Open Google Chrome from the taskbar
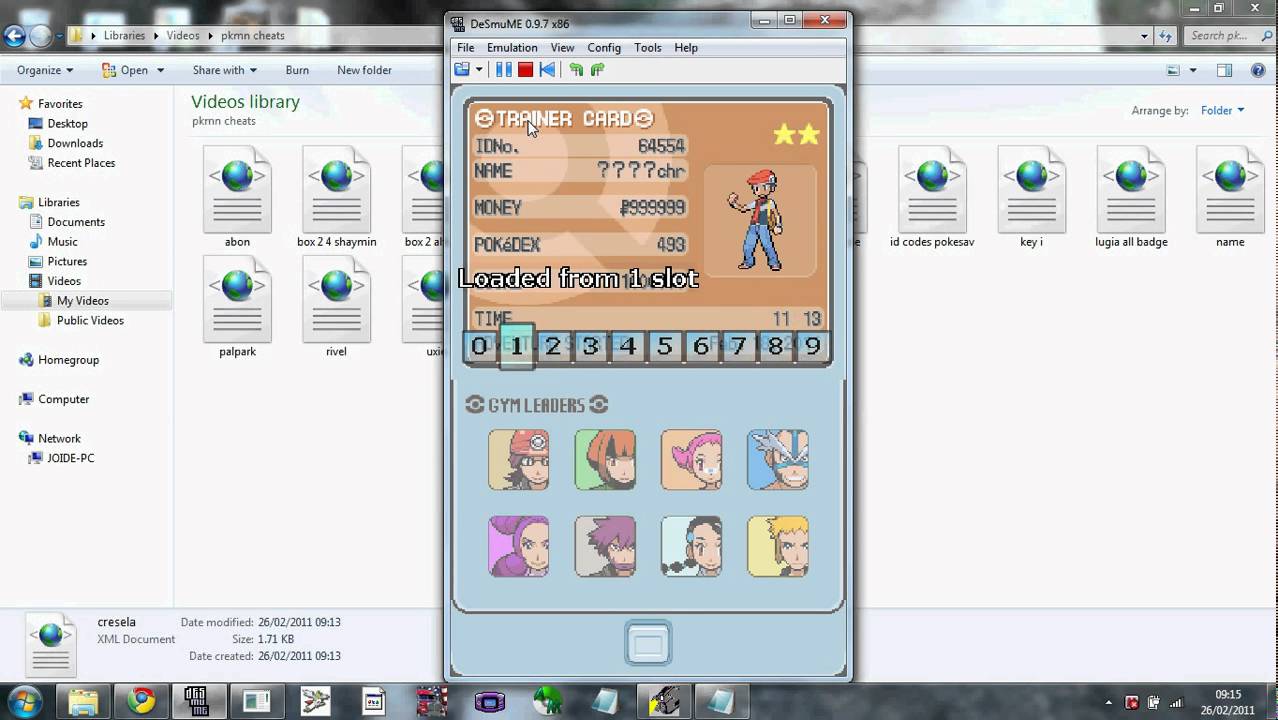The width and height of the screenshot is (1278, 720). pos(141,701)
